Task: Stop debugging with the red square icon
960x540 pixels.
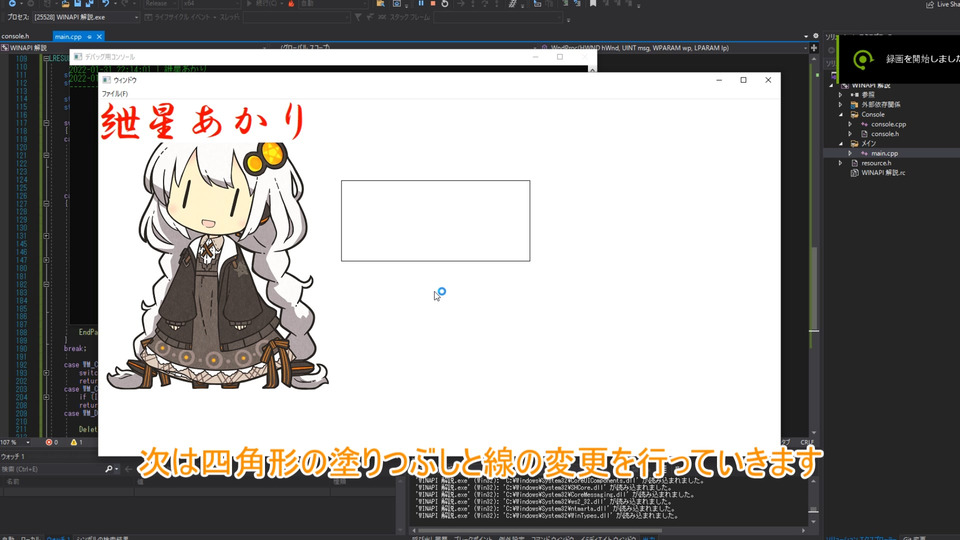Action: click(432, 3)
